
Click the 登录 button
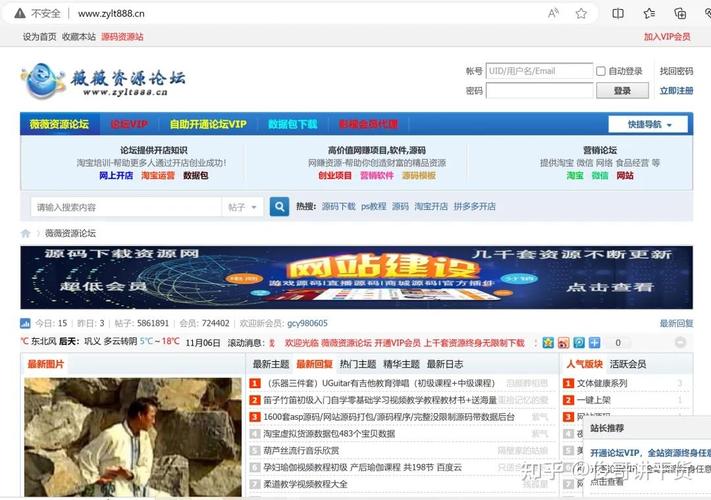pos(622,91)
